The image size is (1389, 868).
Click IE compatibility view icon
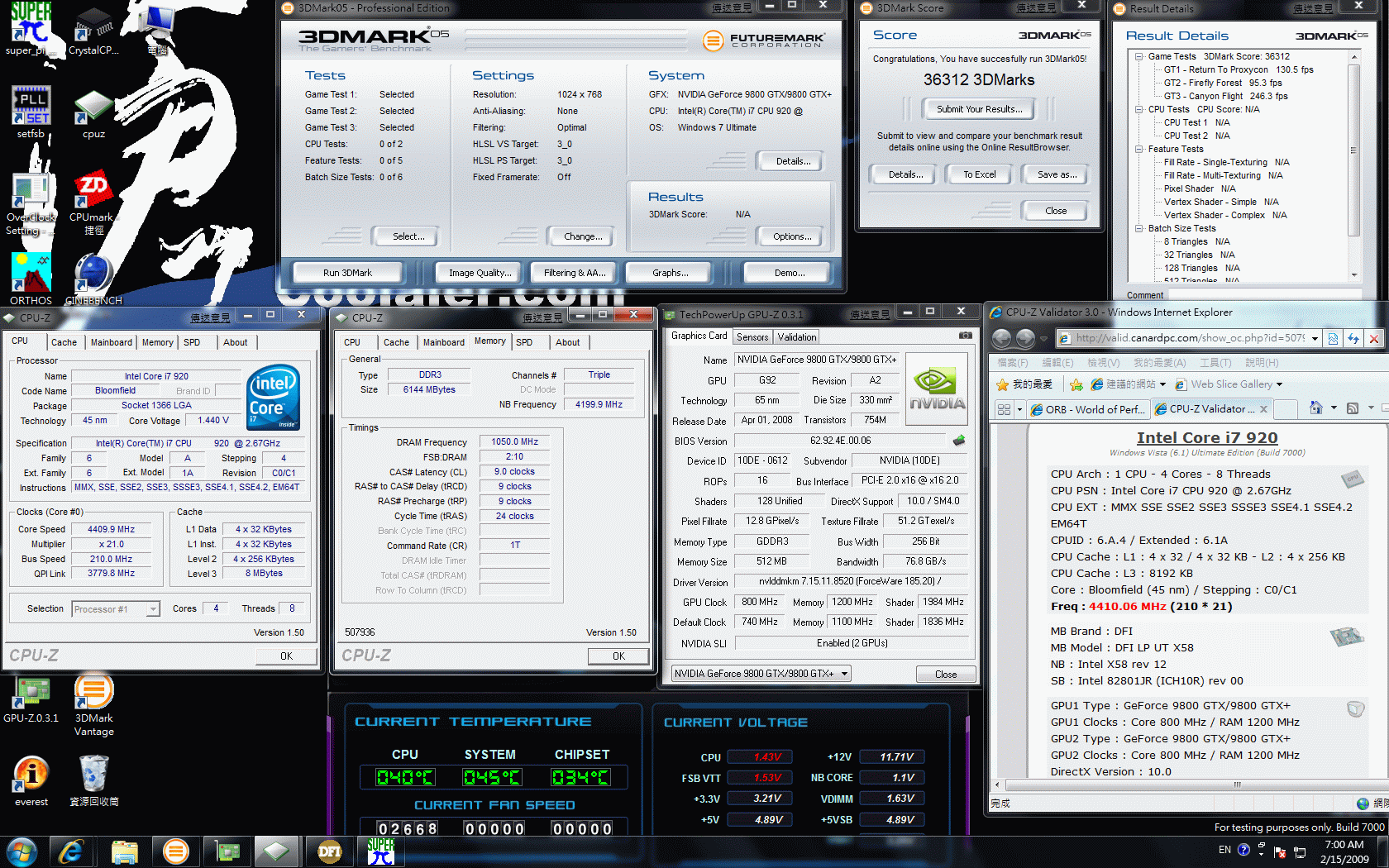click(x=1333, y=338)
